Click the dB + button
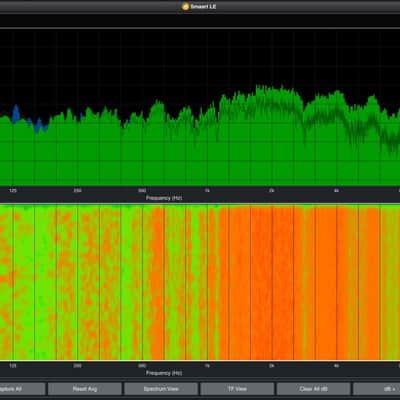Screen dimensions: 400x400 tap(377, 389)
